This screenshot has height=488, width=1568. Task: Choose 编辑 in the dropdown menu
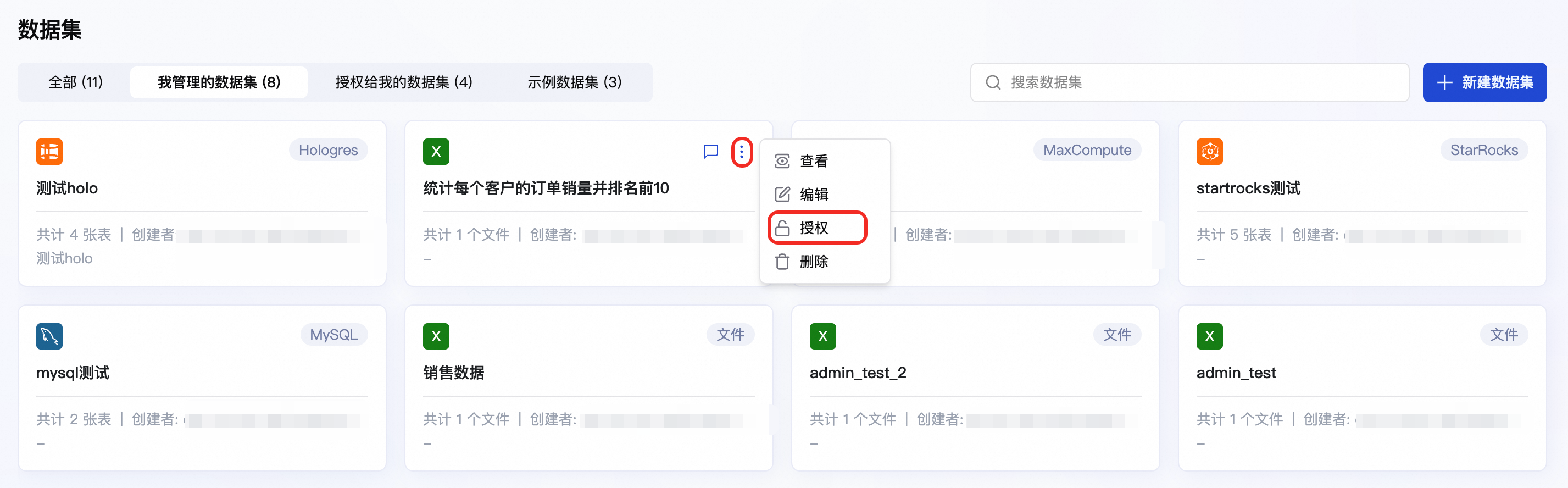[813, 195]
